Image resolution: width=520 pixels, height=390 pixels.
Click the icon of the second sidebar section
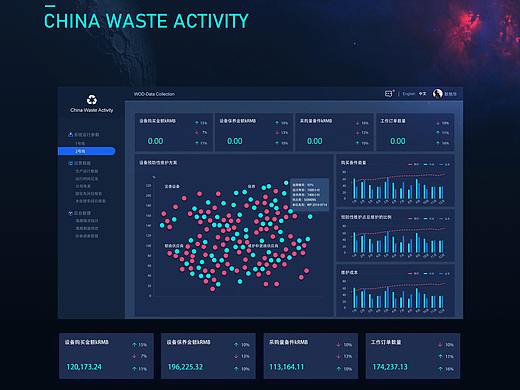coord(70,163)
